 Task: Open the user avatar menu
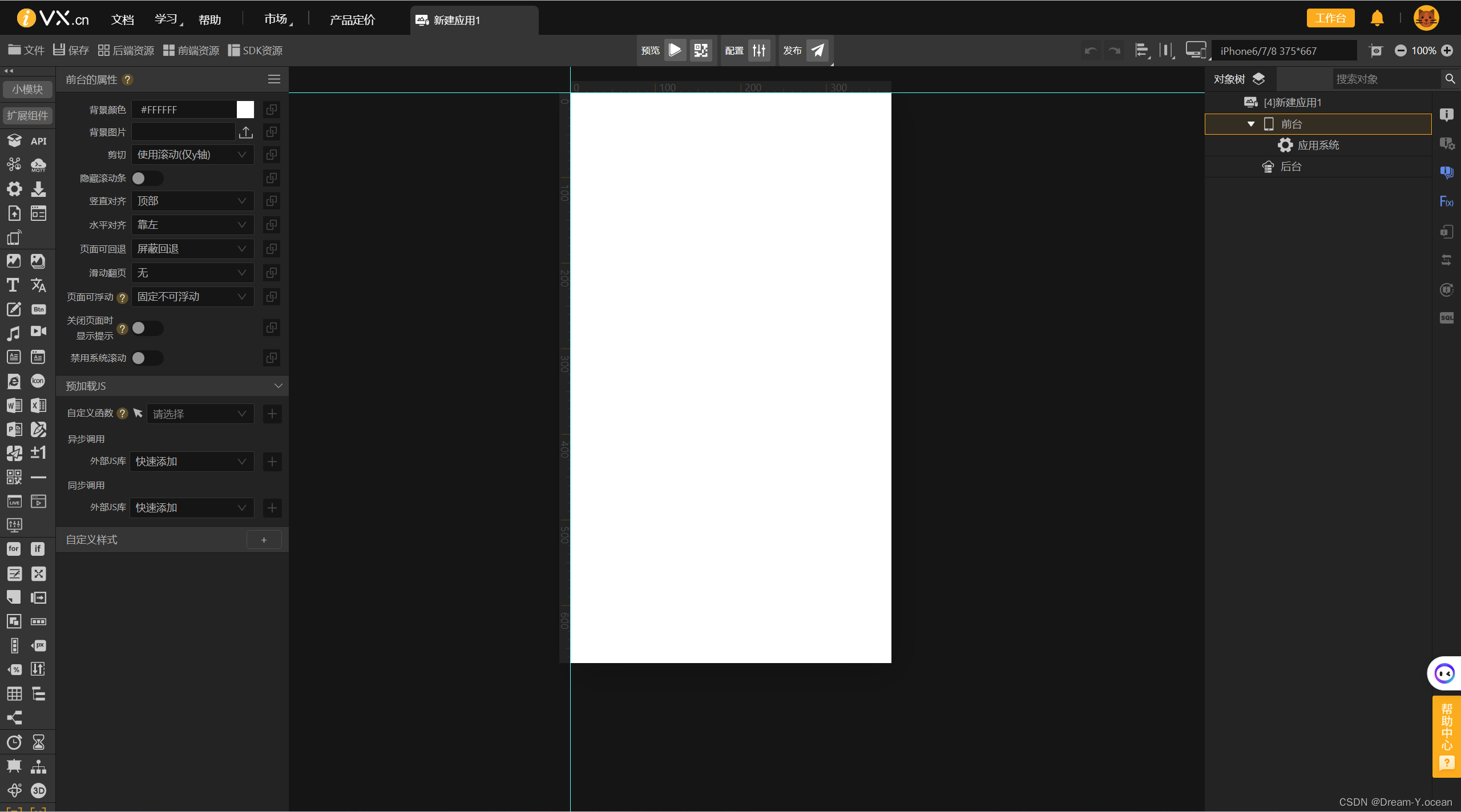coord(1426,18)
